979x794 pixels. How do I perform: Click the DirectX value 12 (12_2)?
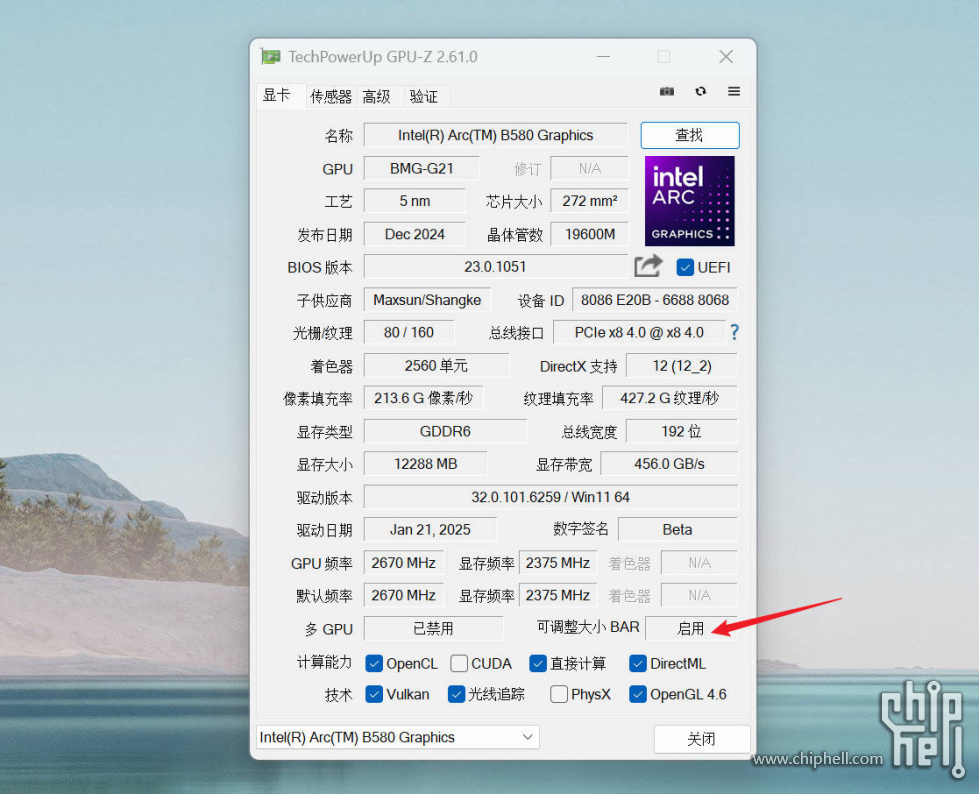pos(682,366)
